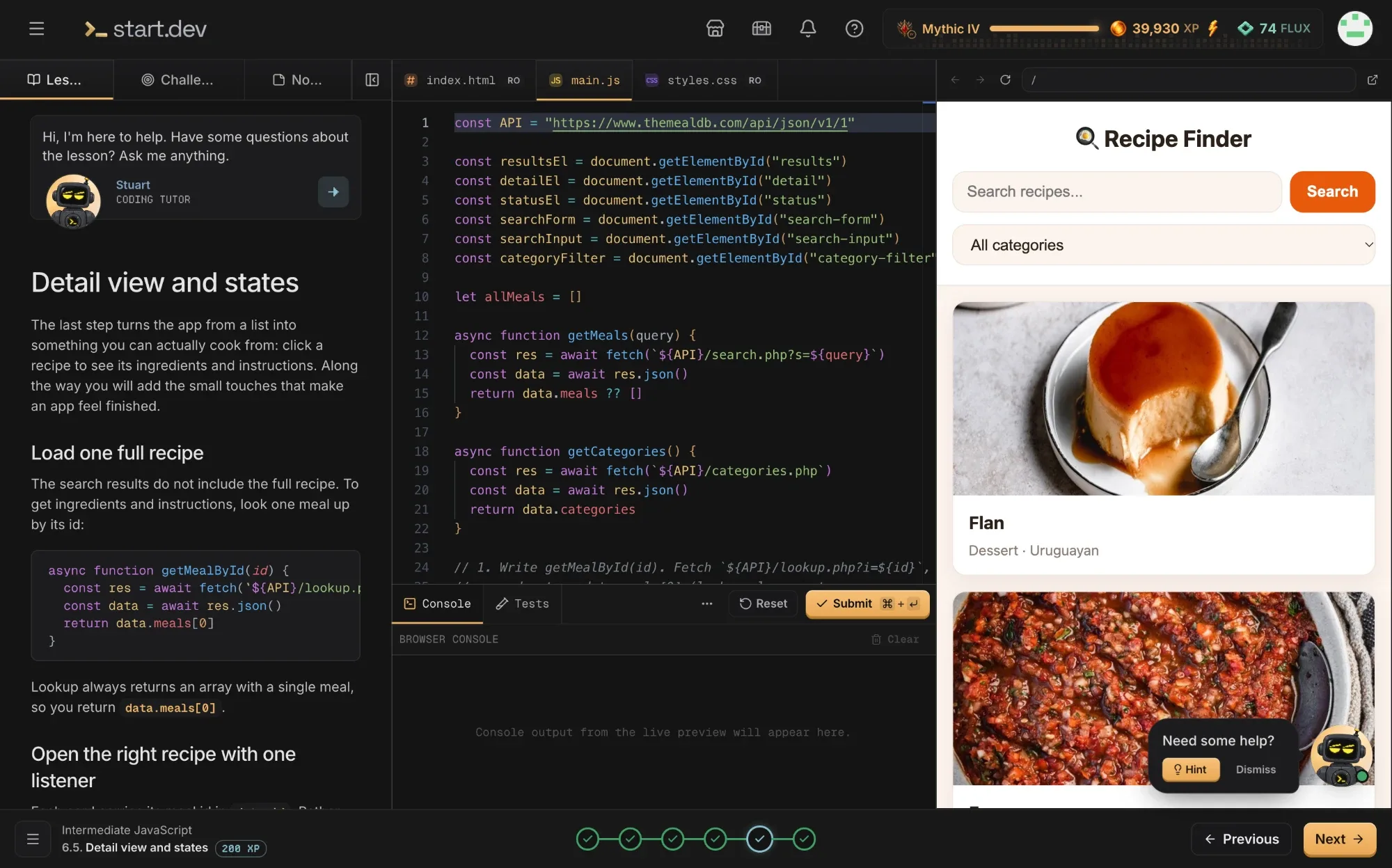Go forward in preview browser
The image size is (1392, 868).
tap(980, 80)
